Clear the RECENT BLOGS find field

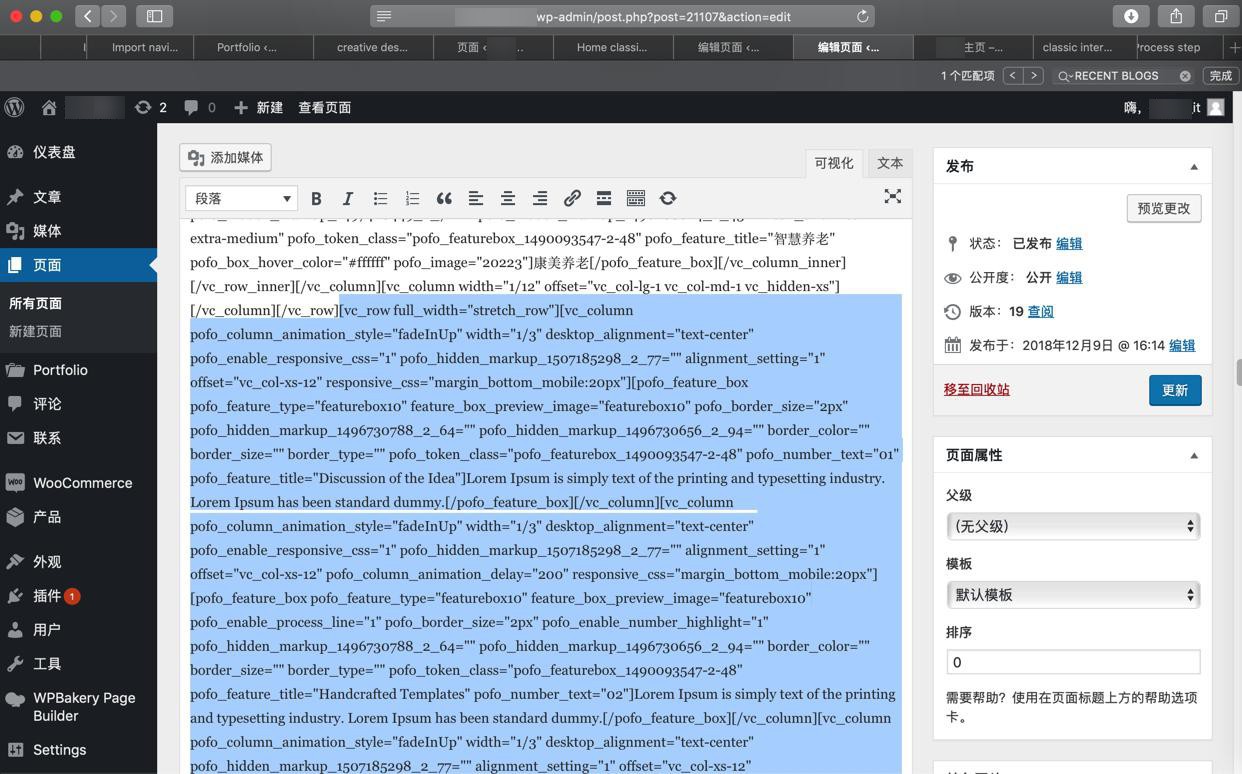point(1185,76)
